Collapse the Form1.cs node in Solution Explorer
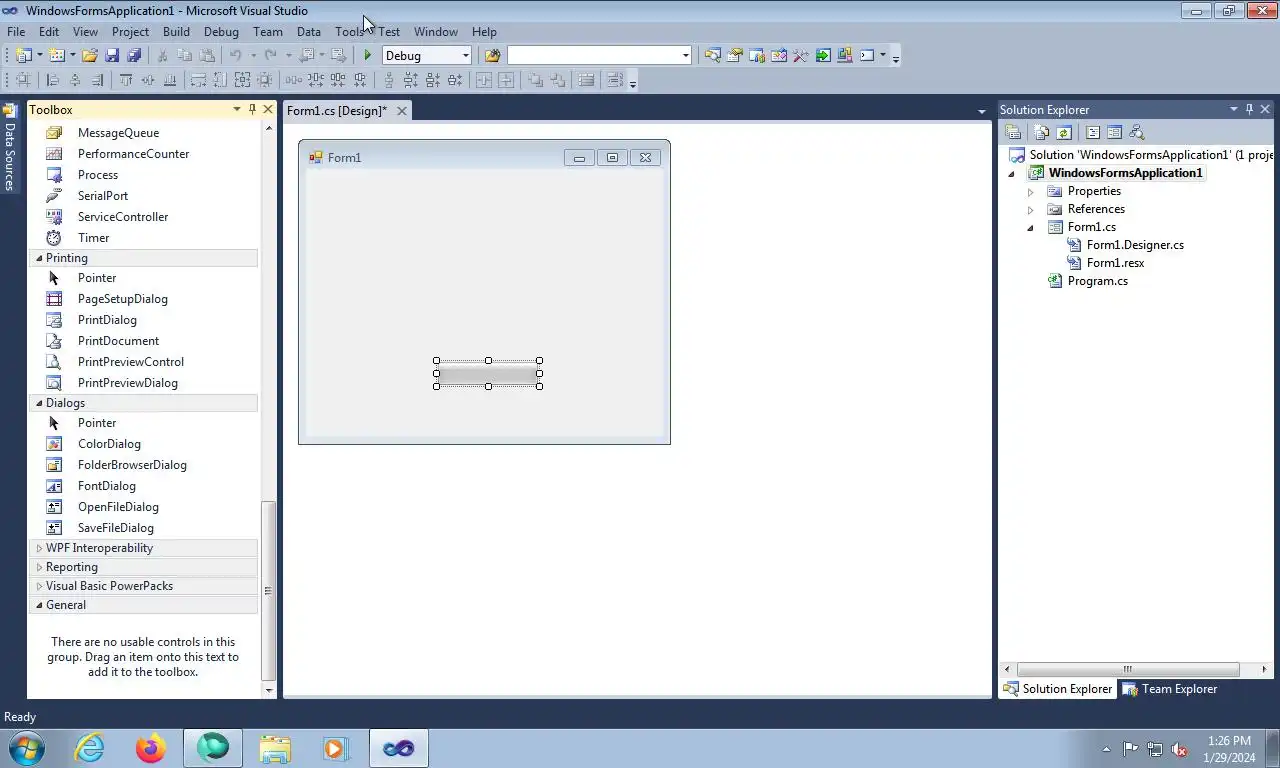This screenshot has height=768, width=1280. coord(1030,227)
